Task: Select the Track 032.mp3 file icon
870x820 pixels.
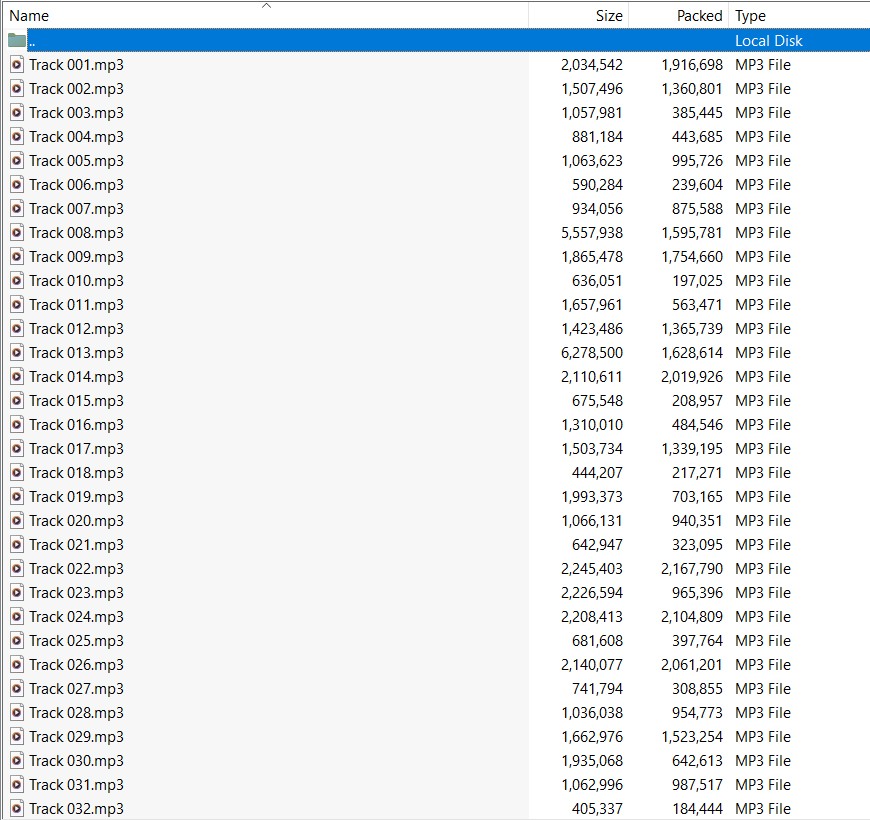Action: click(x=16, y=809)
